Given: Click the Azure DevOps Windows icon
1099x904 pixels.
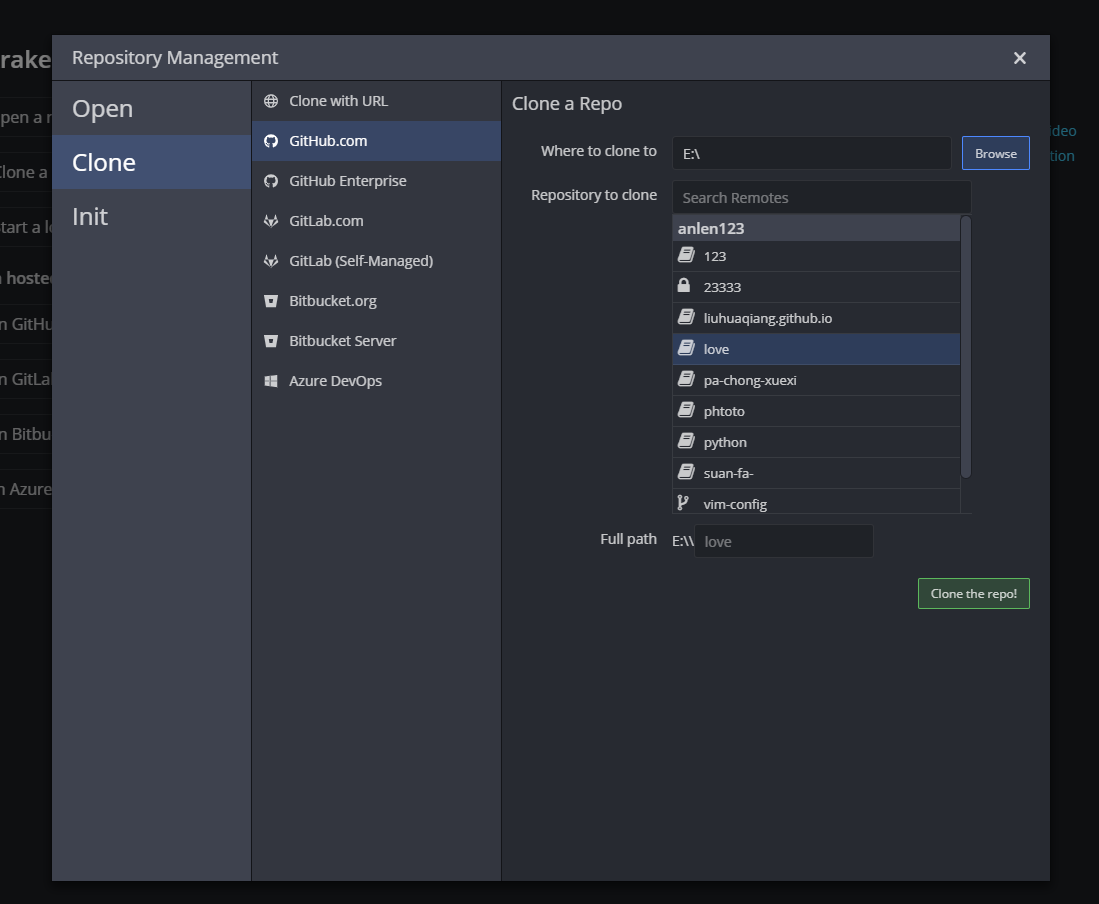Looking at the screenshot, I should point(271,381).
